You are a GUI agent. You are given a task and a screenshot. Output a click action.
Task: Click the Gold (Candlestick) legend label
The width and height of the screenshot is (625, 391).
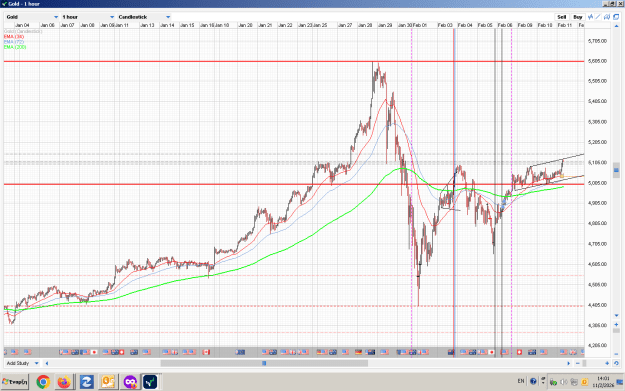tap(23, 31)
